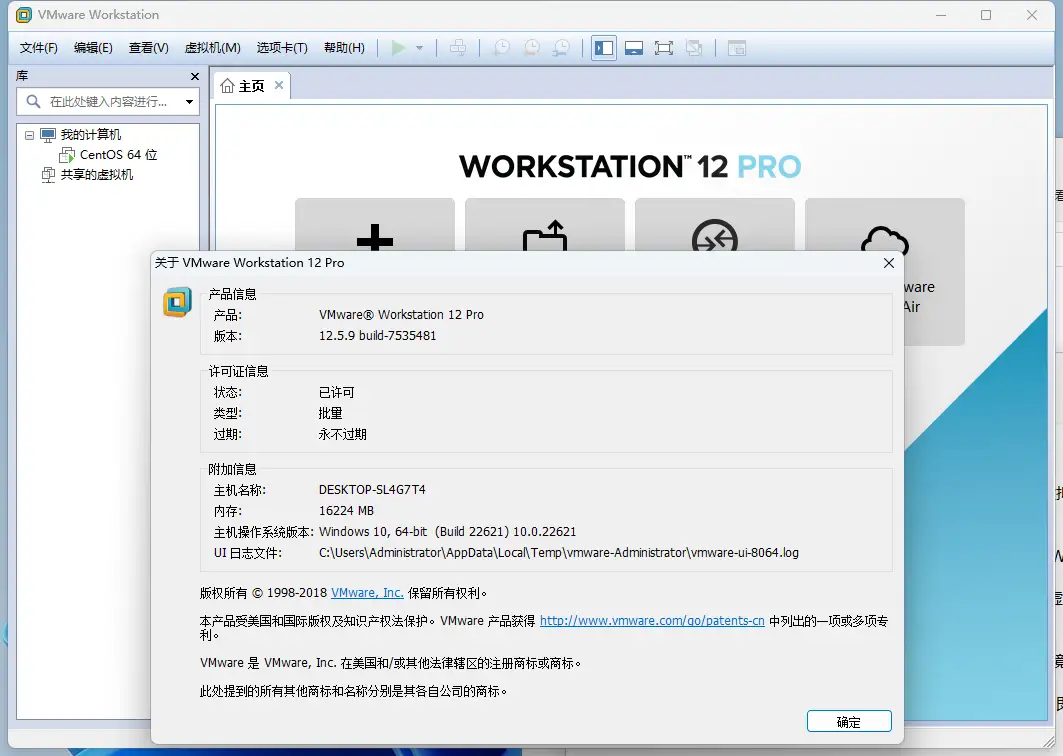Image resolution: width=1063 pixels, height=756 pixels.
Task: Open the snapshot manager toolbar icon
Action: tap(562, 48)
